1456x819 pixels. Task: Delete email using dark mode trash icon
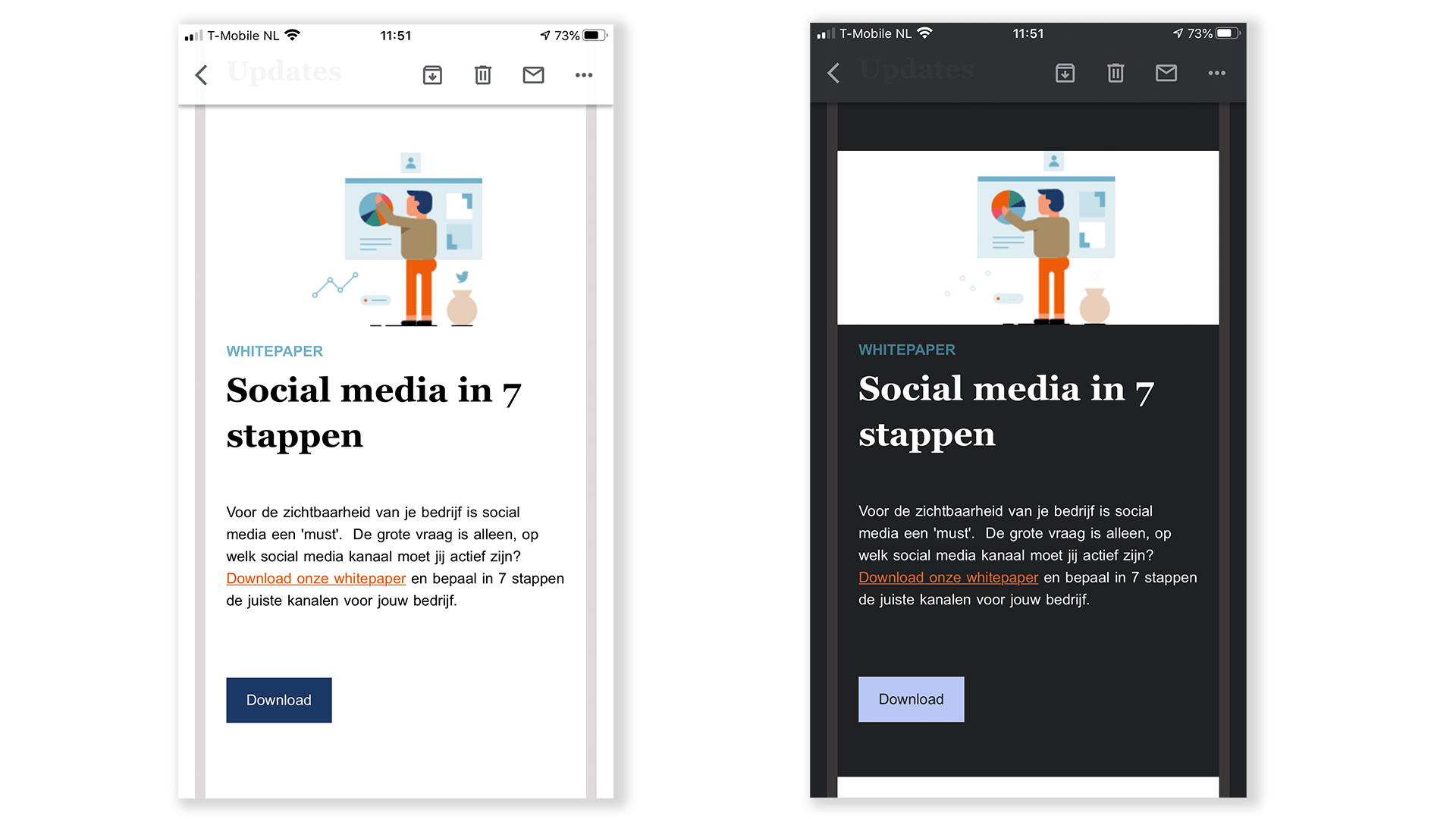coord(1116,74)
